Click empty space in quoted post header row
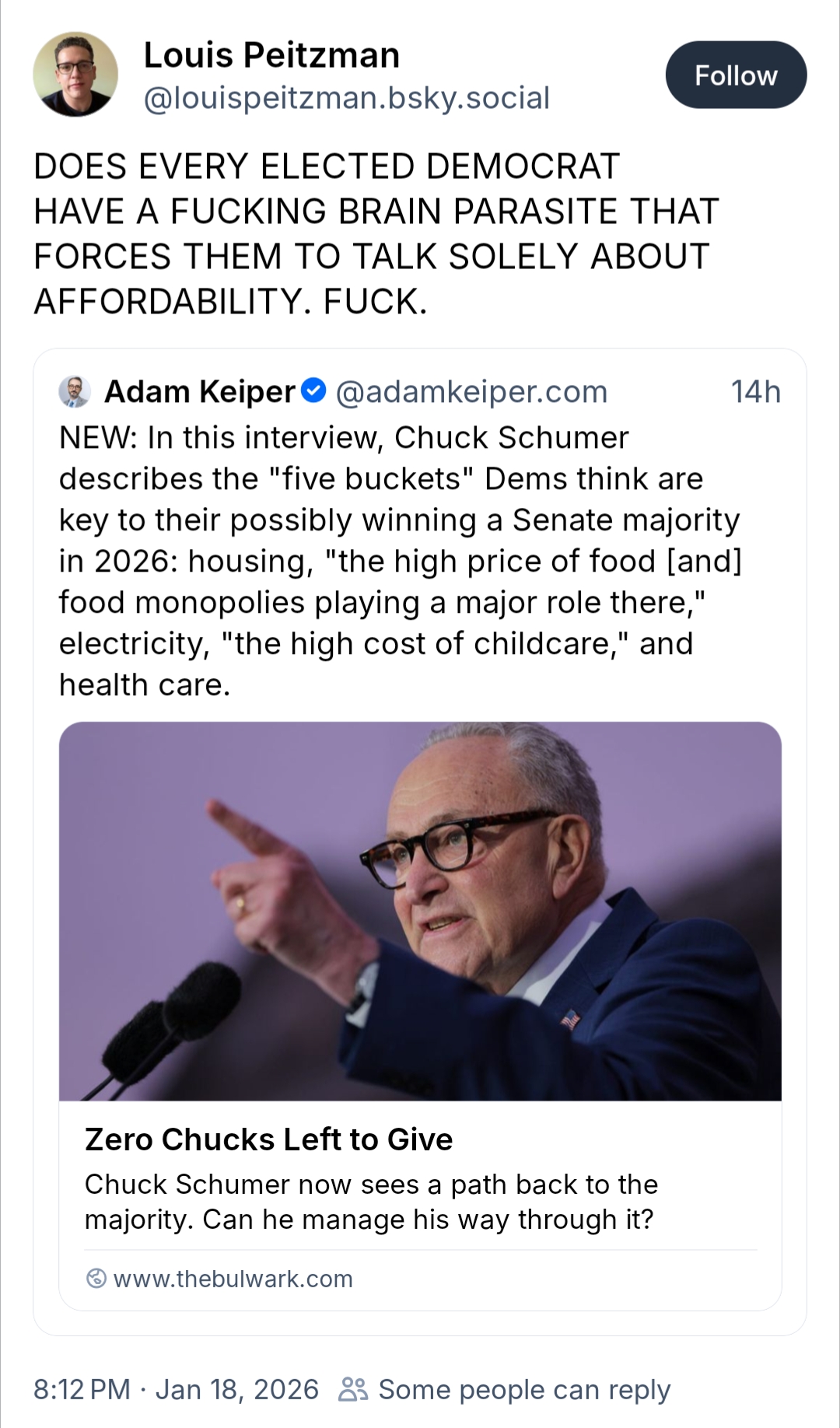 [x=669, y=392]
